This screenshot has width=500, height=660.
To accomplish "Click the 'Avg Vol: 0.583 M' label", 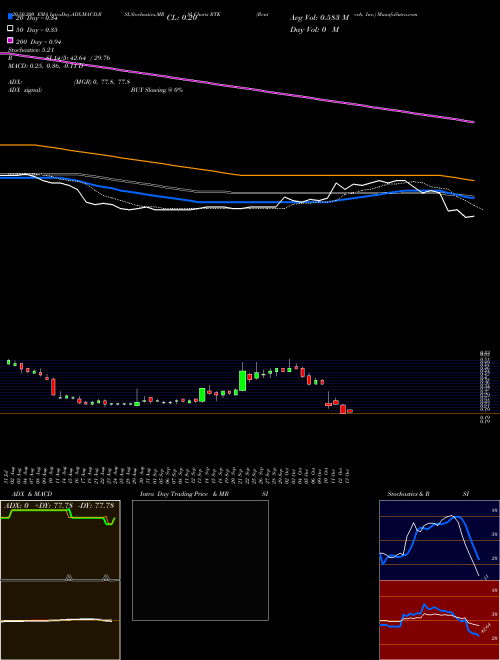I will coord(319,18).
